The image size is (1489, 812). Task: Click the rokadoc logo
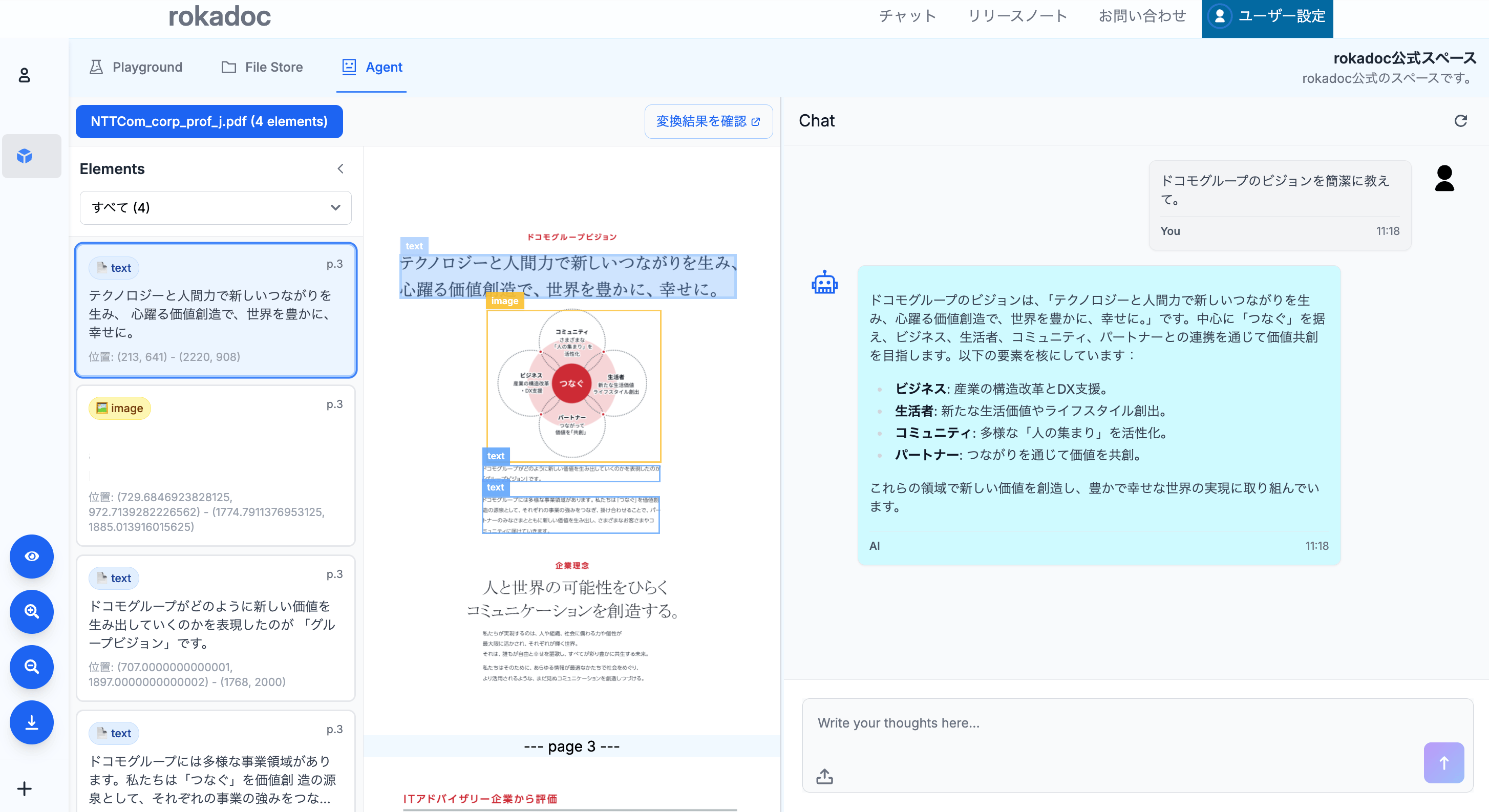click(x=220, y=16)
